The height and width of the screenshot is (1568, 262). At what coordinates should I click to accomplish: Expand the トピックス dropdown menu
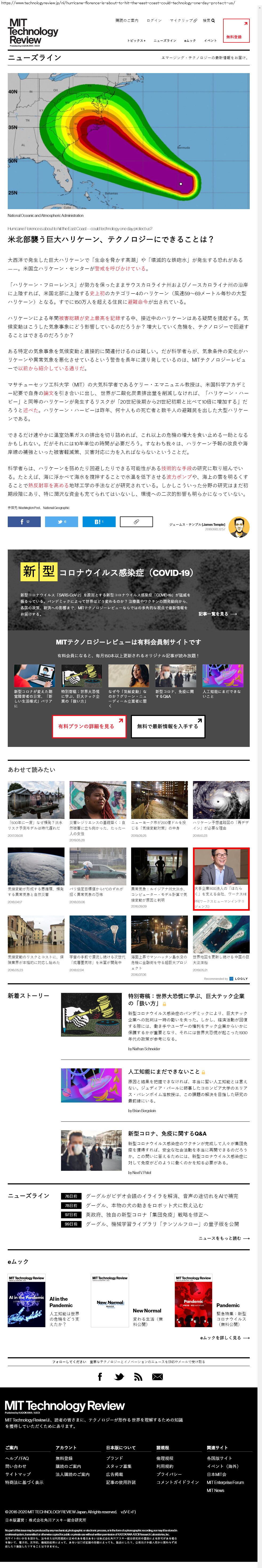(x=136, y=41)
